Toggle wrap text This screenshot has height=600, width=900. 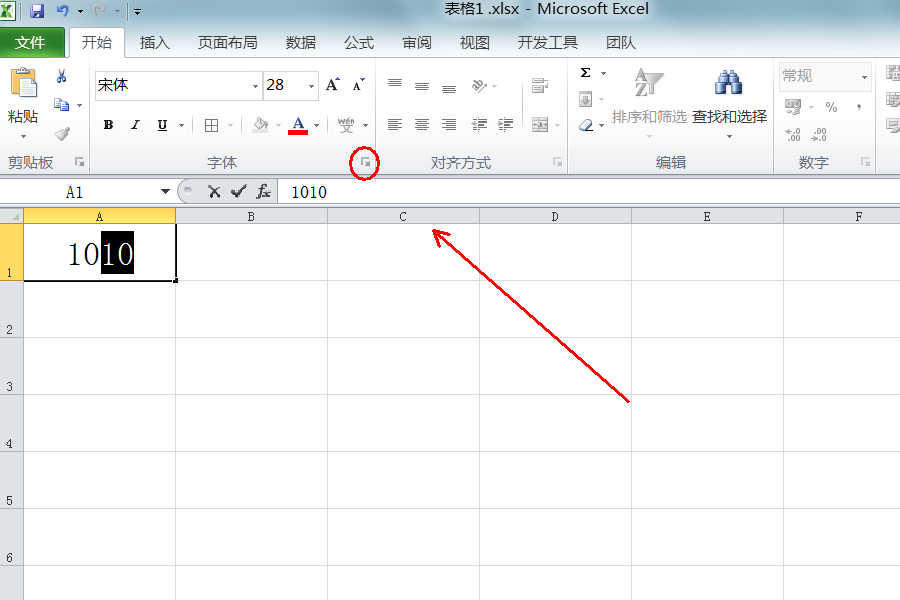540,86
